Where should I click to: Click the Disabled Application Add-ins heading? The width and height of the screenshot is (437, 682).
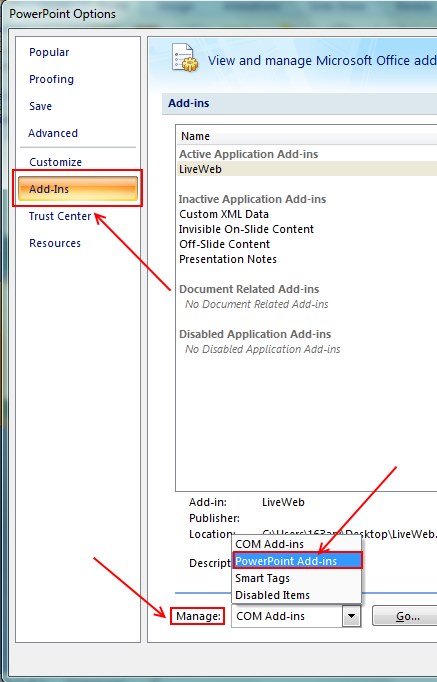255,334
